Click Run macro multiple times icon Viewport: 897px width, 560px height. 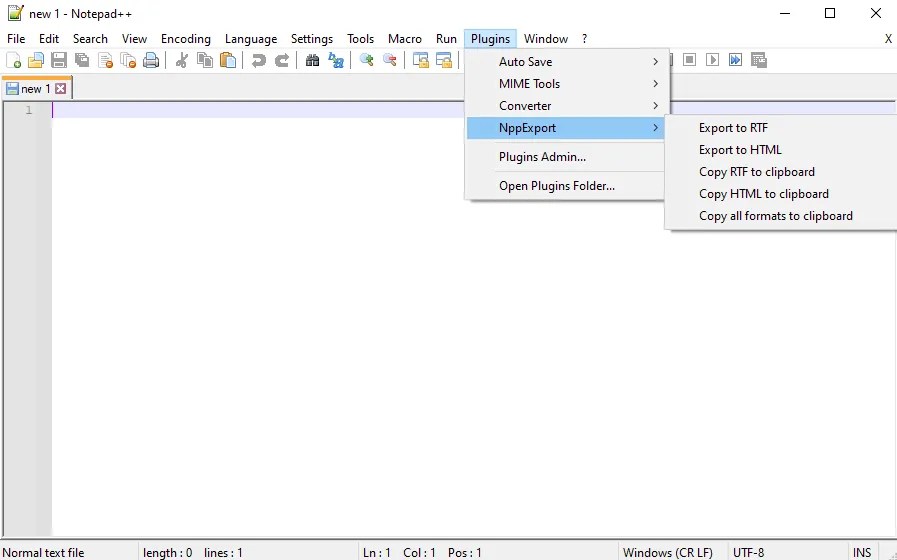(x=736, y=59)
